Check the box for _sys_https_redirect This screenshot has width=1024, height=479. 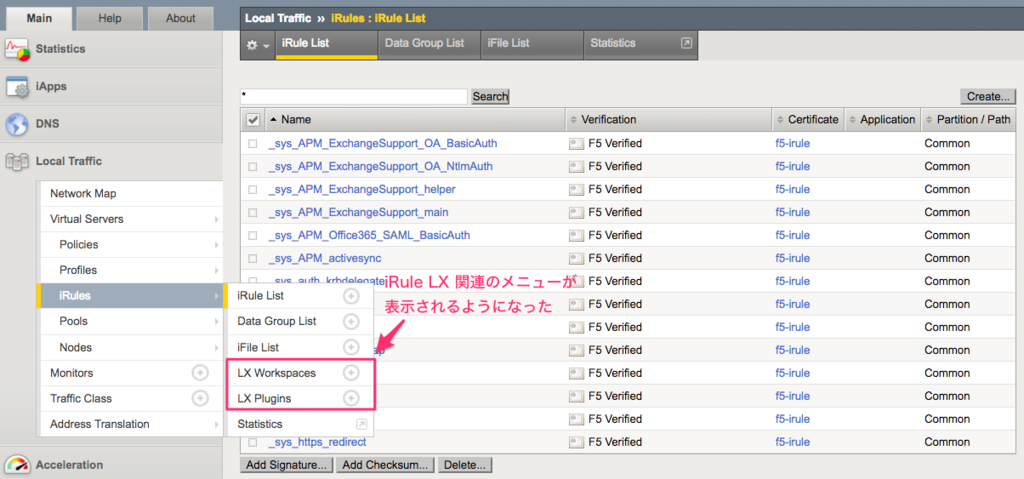(252, 442)
